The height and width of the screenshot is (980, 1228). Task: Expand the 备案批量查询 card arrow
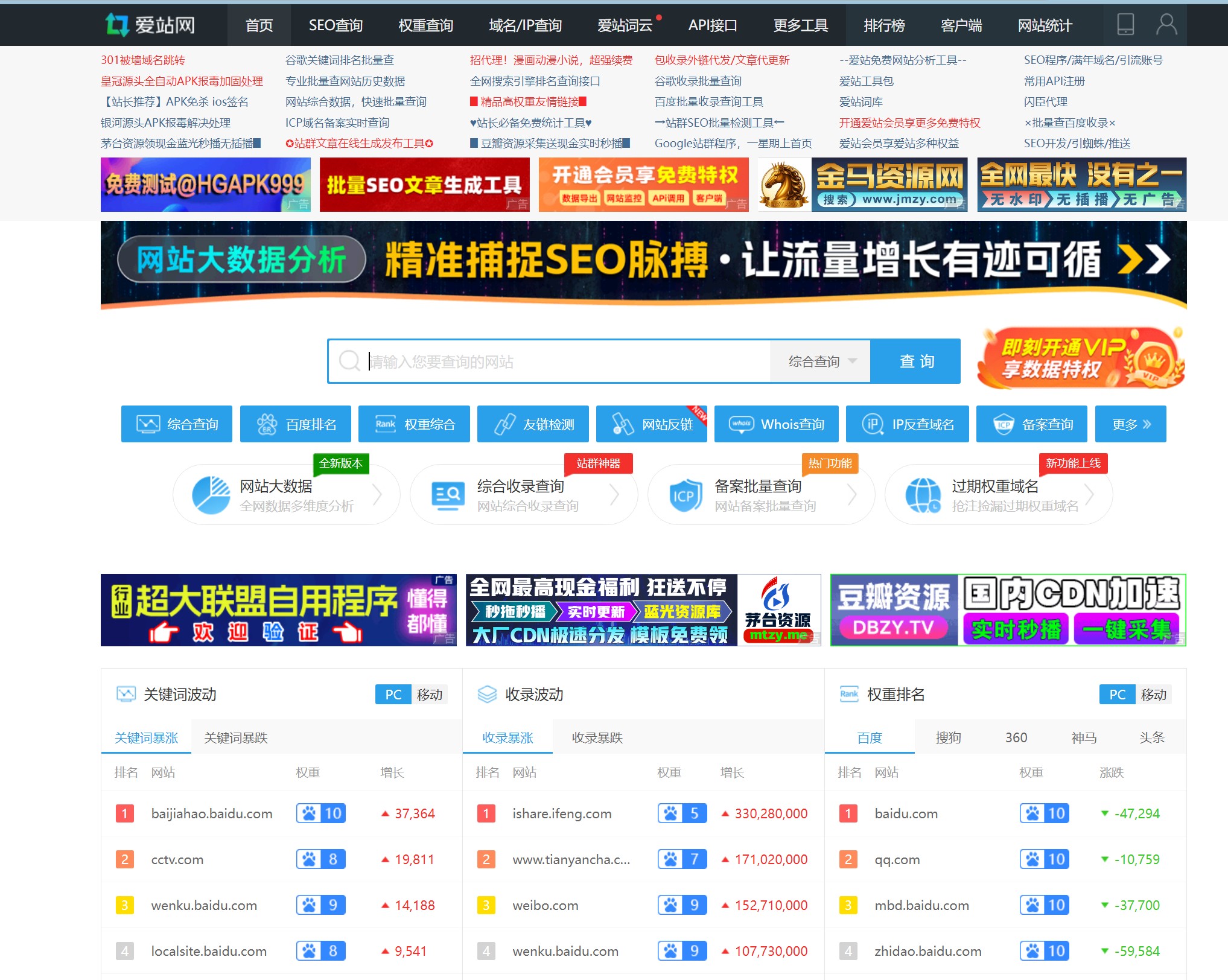pyautogui.click(x=853, y=495)
